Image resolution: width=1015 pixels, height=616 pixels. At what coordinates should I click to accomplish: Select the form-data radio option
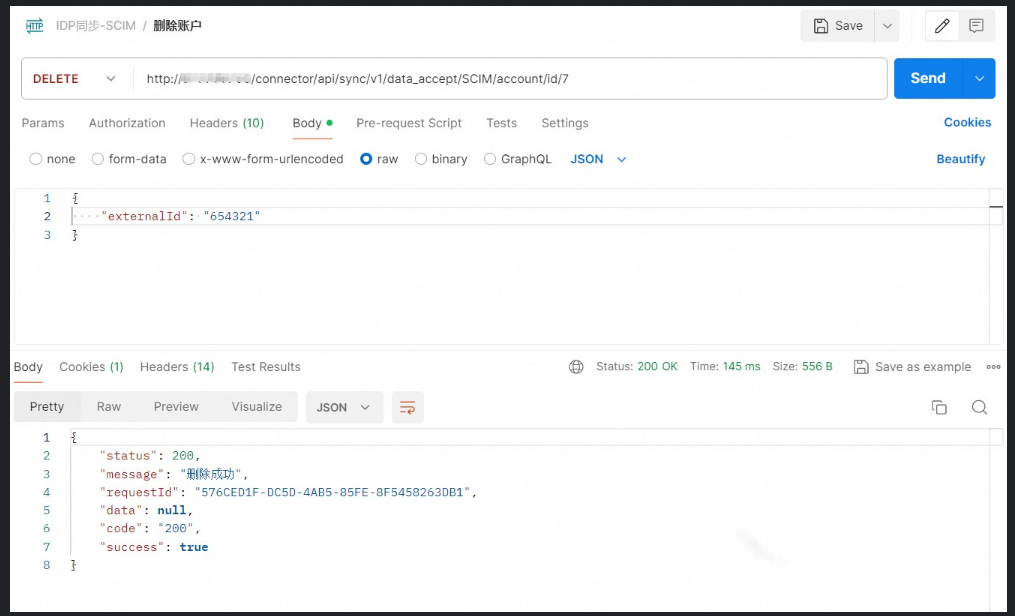pyautogui.click(x=98, y=159)
